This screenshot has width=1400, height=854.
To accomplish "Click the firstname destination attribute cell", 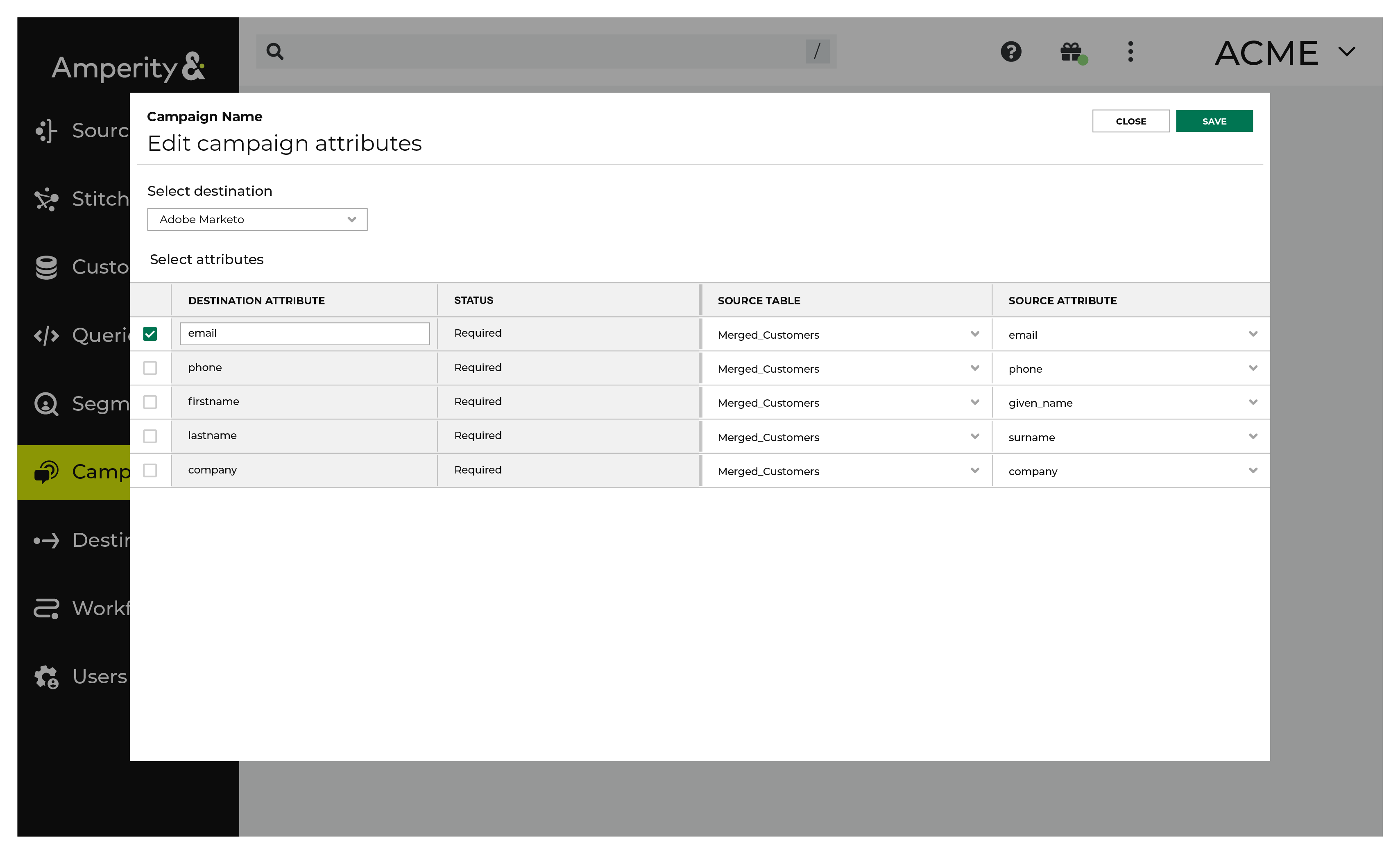I will click(305, 402).
